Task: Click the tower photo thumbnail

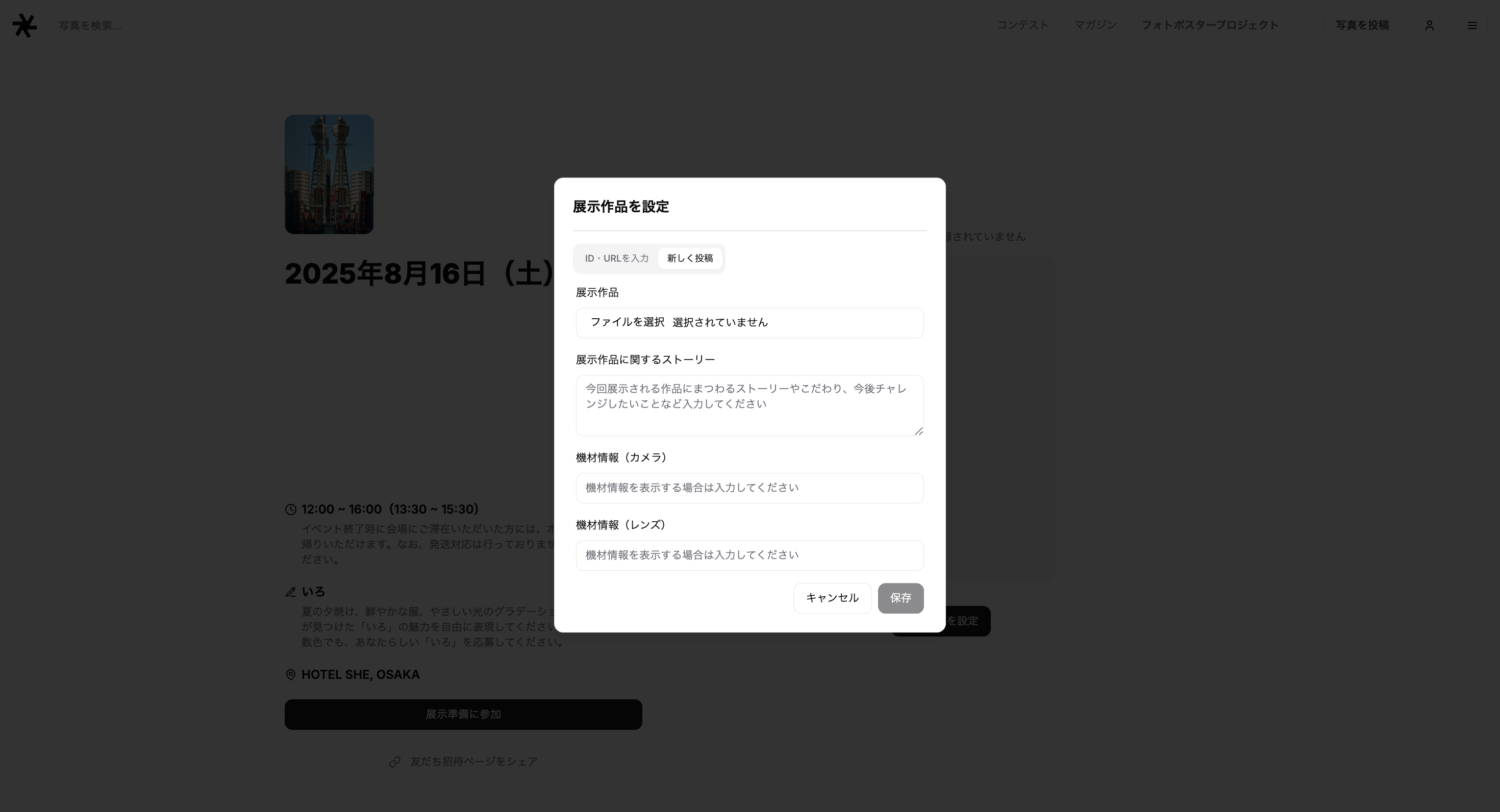Action: coord(329,174)
